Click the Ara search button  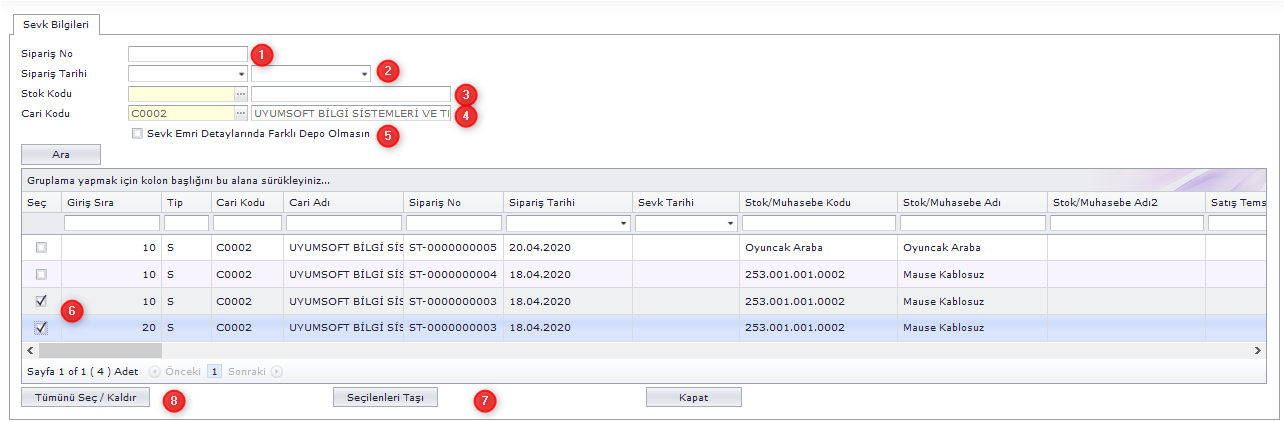pos(61,154)
